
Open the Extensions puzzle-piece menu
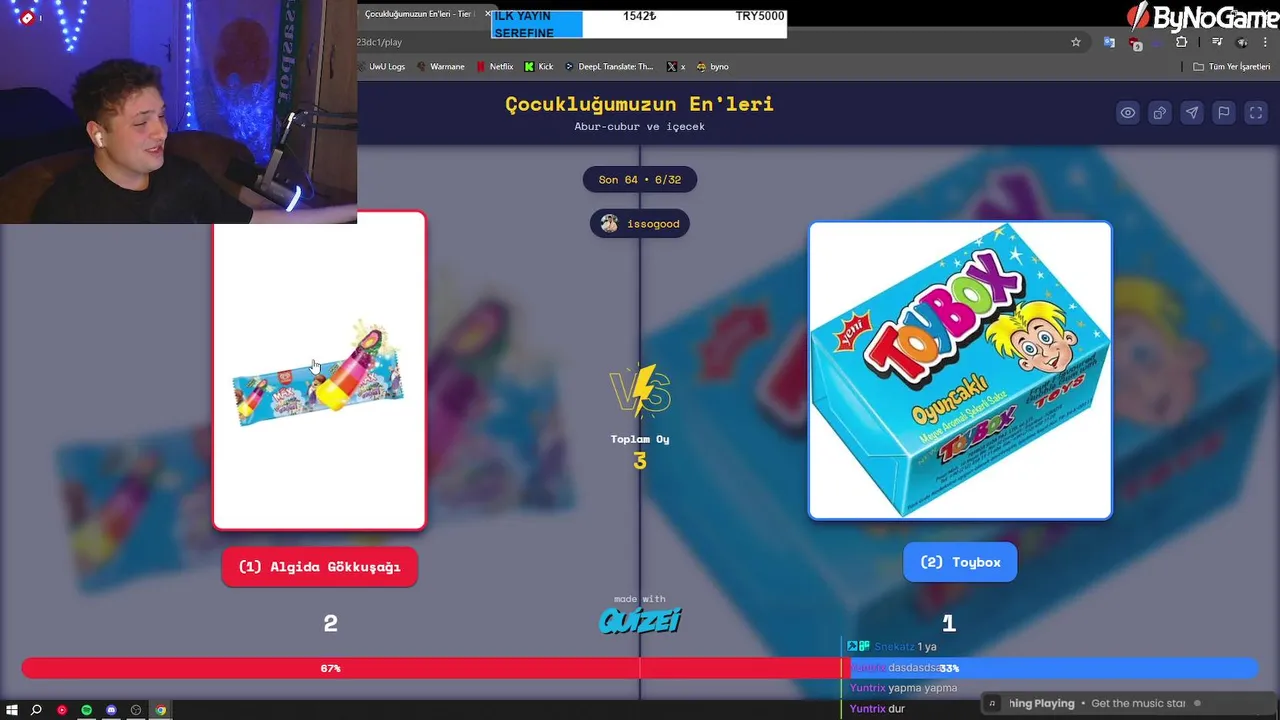[x=1181, y=42]
